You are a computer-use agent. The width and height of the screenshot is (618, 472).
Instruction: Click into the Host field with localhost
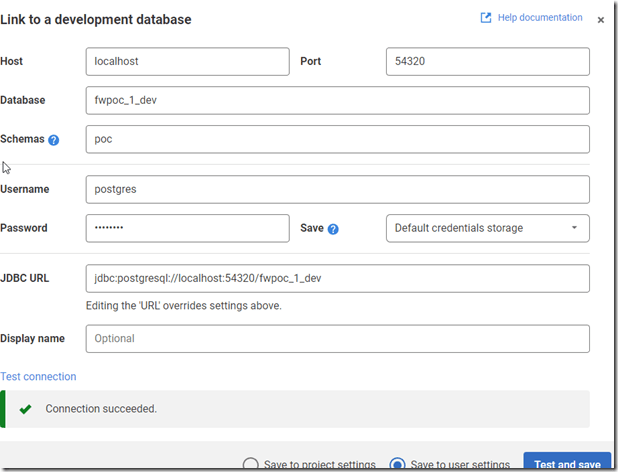tap(187, 62)
